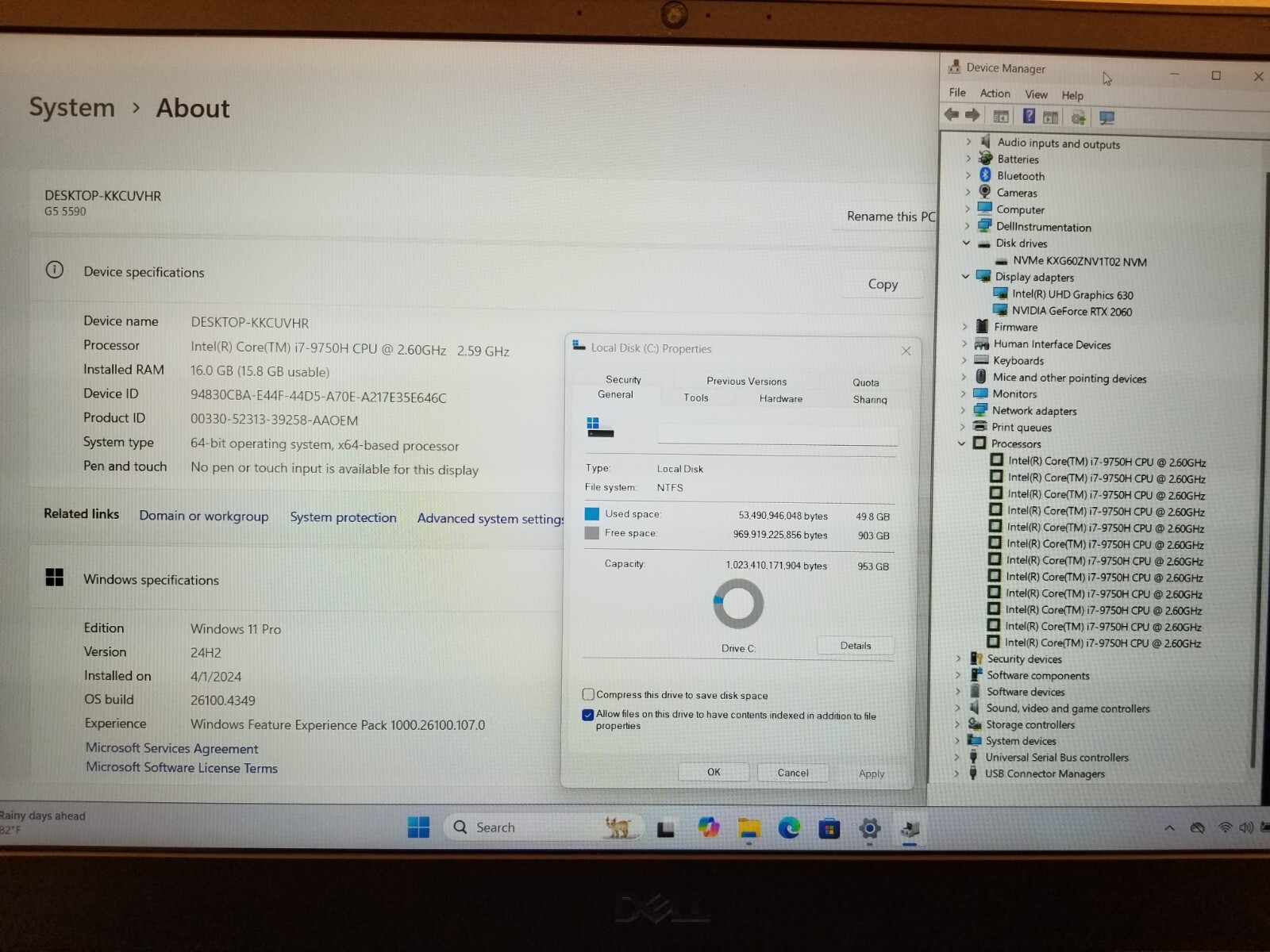Click the NVIDIA GeForce RTX 2060 adapter icon
1270x952 pixels.
pyautogui.click(x=1000, y=310)
